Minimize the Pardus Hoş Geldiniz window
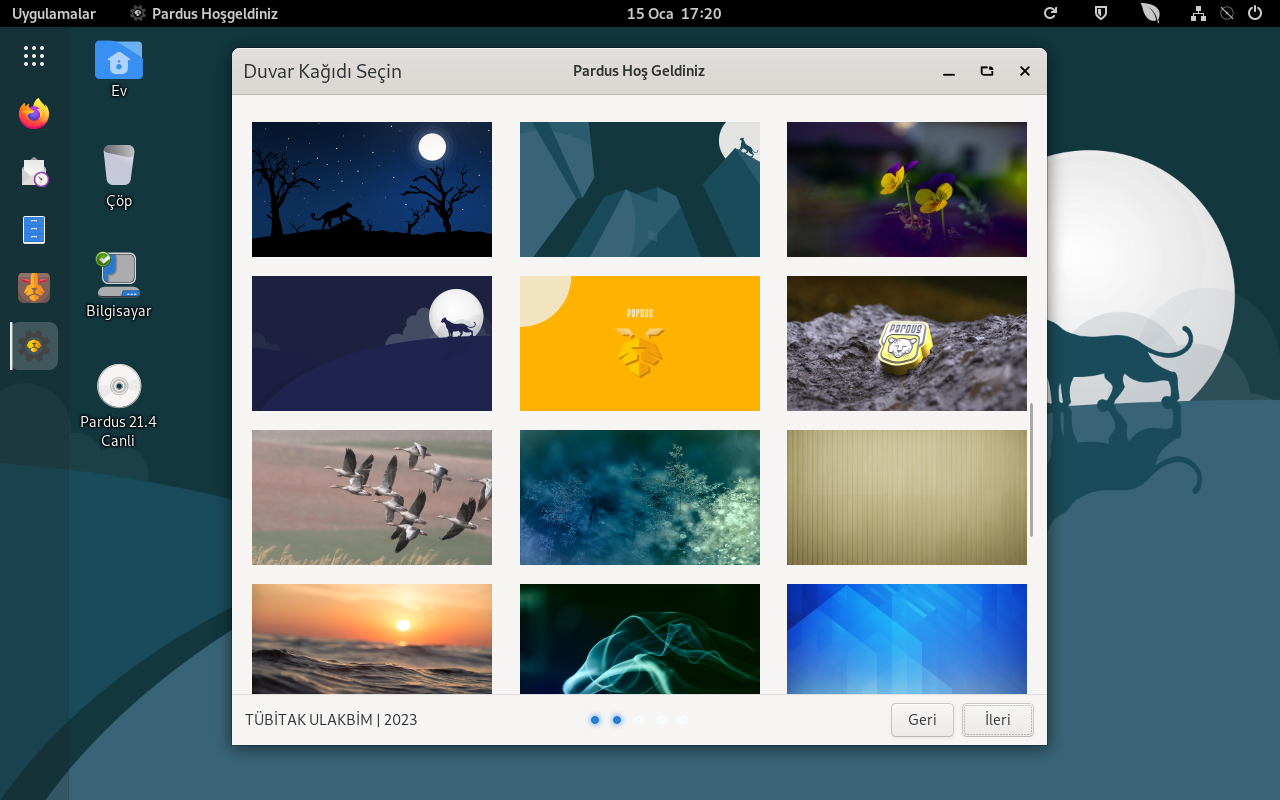The width and height of the screenshot is (1280, 800). point(949,71)
